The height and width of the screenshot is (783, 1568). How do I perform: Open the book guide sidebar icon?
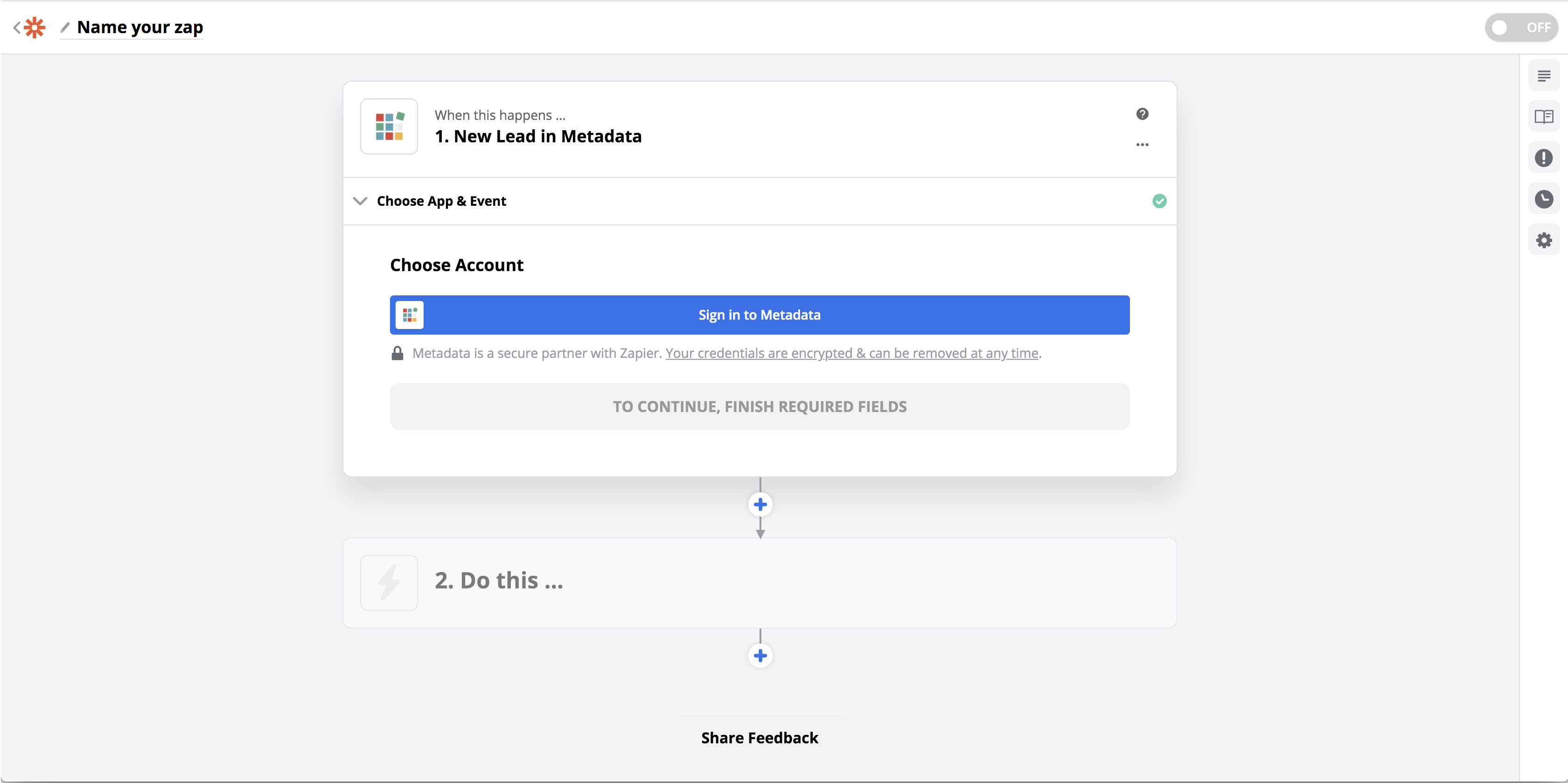1543,117
